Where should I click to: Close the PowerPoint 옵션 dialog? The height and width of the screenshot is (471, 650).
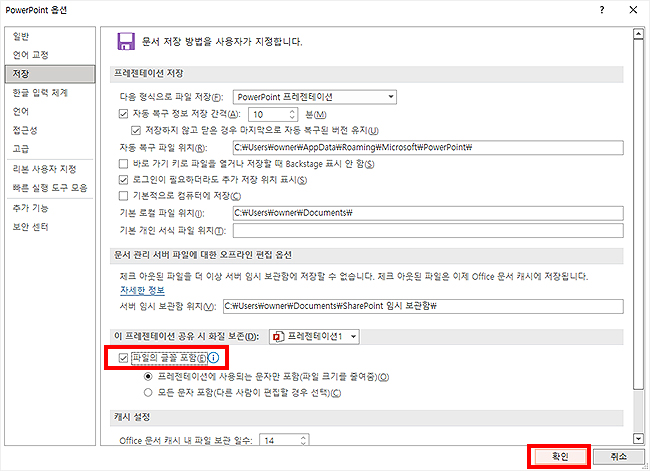[633, 10]
